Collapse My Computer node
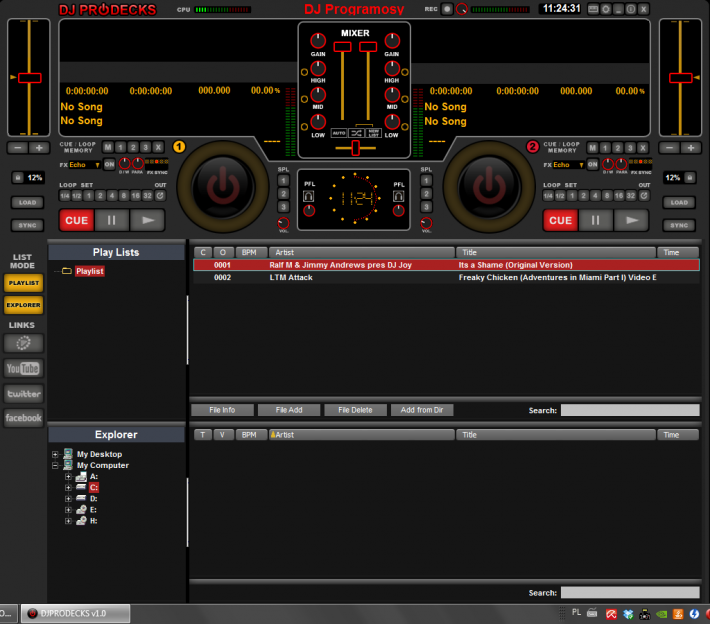Image resolution: width=710 pixels, height=624 pixels. point(55,466)
